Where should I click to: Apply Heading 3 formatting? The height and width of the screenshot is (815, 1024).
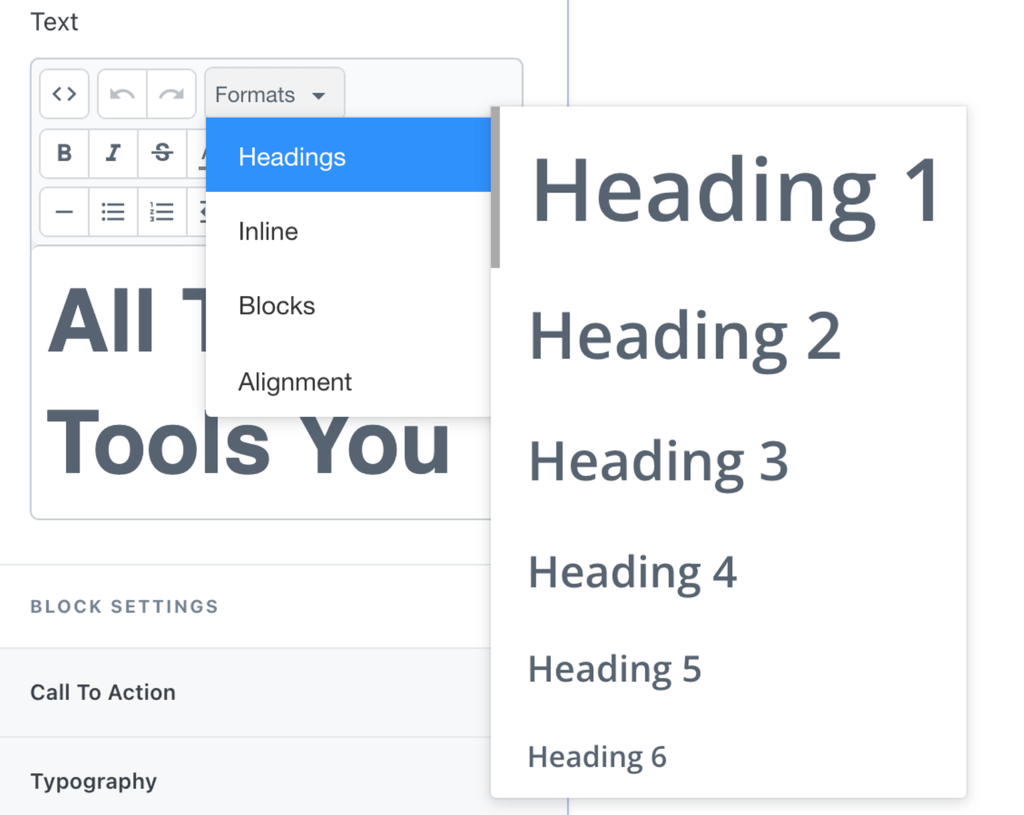(x=658, y=461)
